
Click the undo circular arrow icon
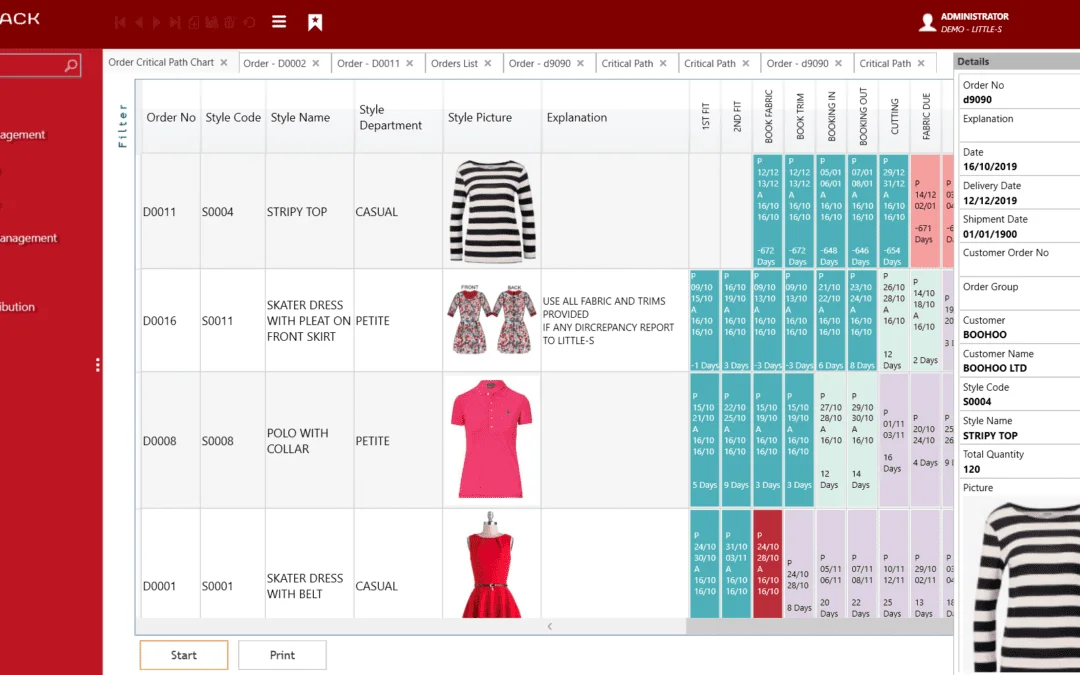click(249, 23)
